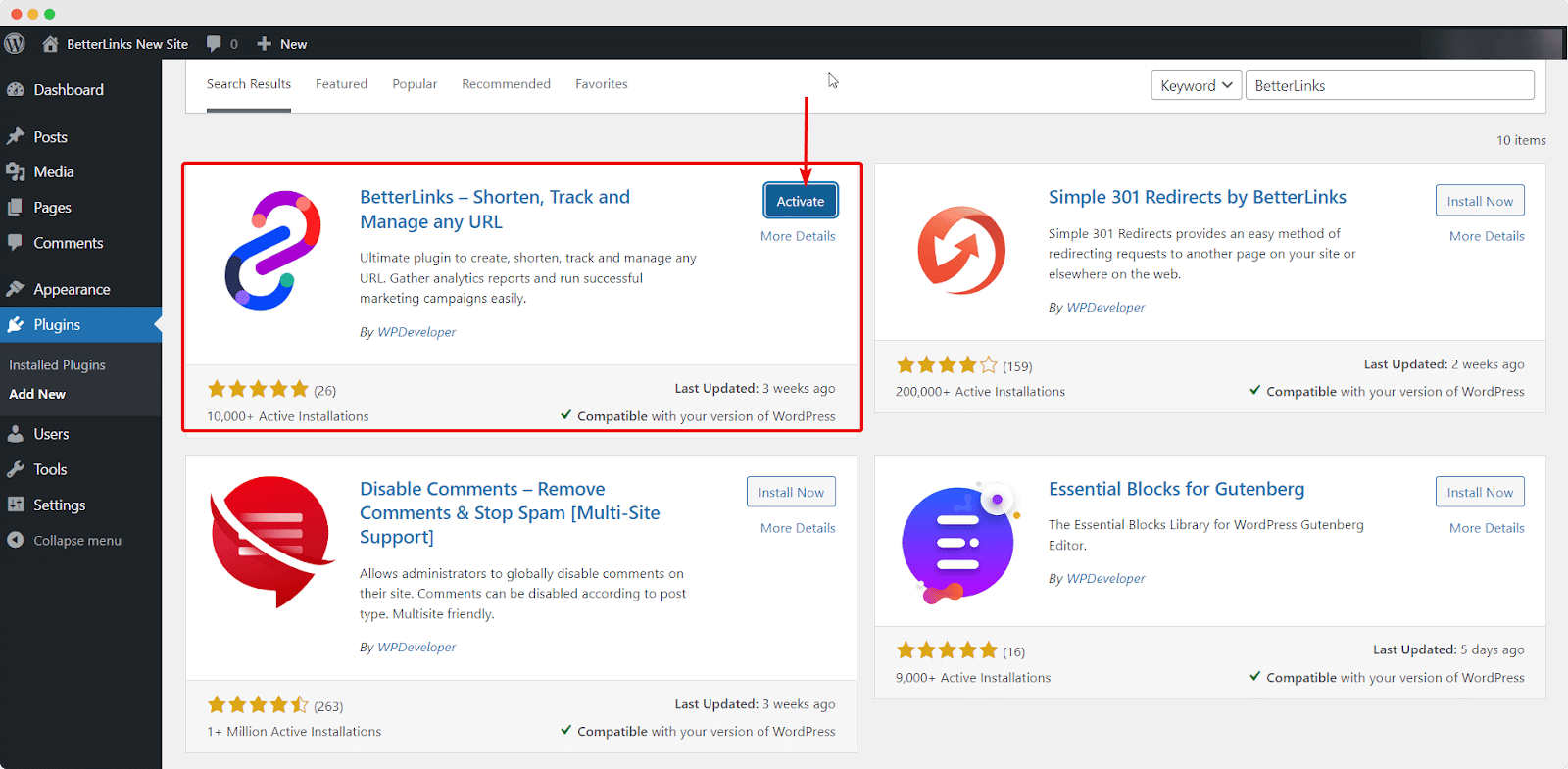
Task: Open the Keyword search type dropdown
Action: [1197, 85]
